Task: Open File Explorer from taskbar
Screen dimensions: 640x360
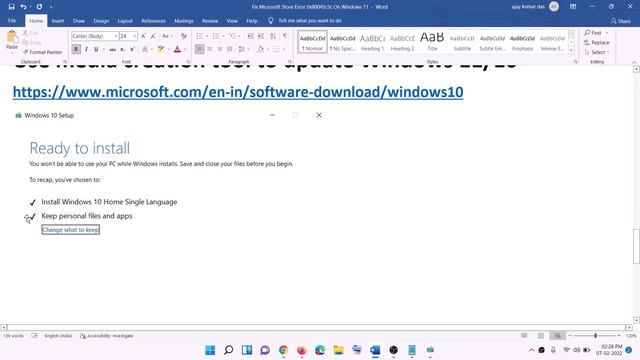Action: point(338,350)
